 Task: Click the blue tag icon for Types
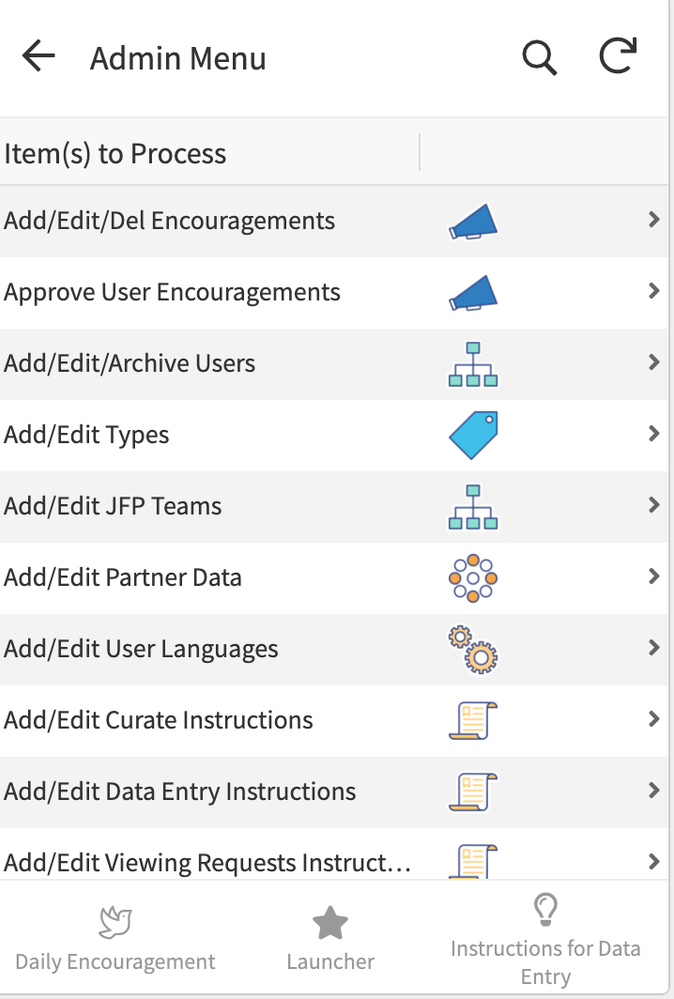[473, 435]
